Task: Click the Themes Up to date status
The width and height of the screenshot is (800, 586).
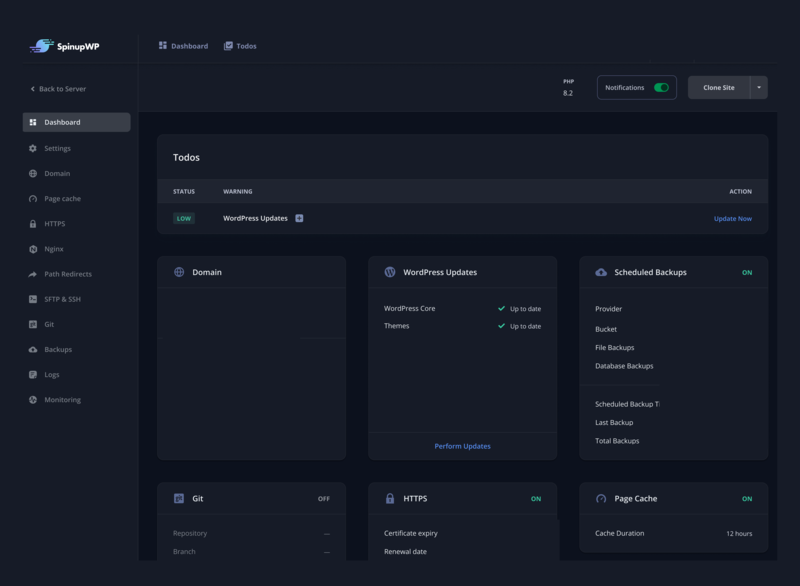Action: [x=519, y=326]
